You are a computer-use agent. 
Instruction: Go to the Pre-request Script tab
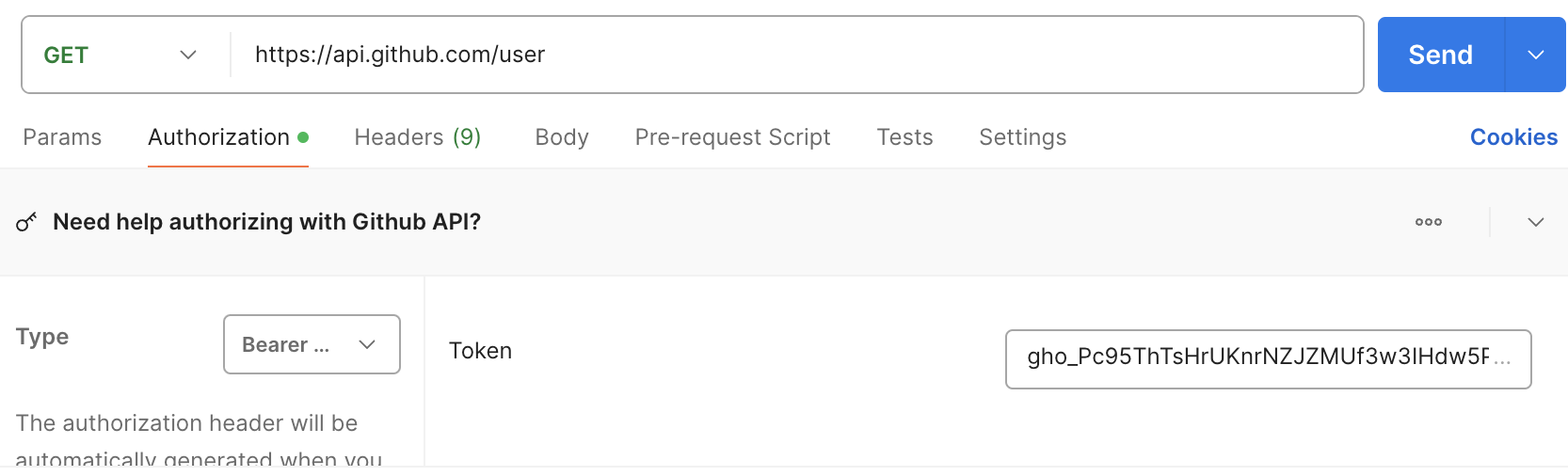coord(732,137)
